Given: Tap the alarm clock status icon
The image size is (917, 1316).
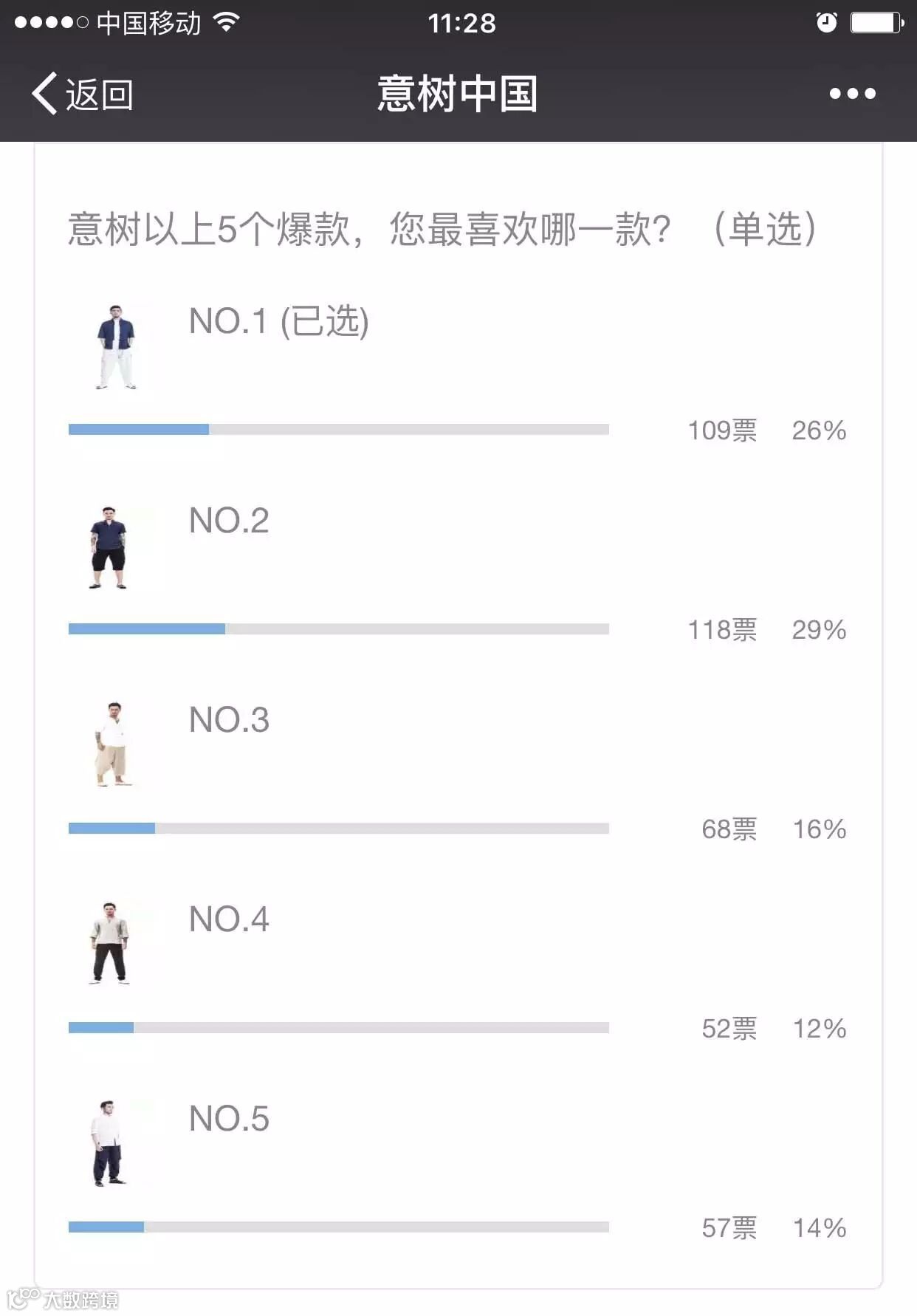Looking at the screenshot, I should [826, 23].
